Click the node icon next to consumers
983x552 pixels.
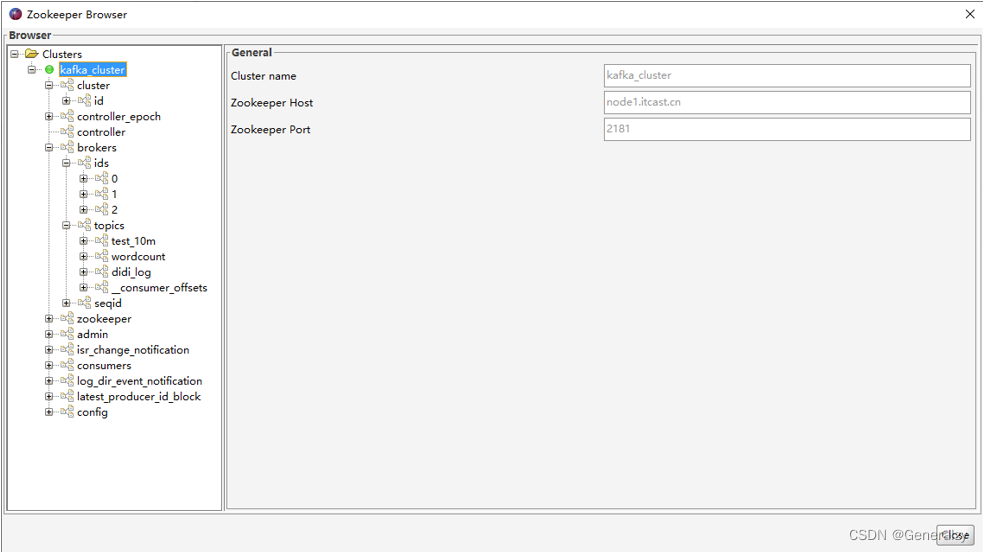pyautogui.click(x=68, y=366)
